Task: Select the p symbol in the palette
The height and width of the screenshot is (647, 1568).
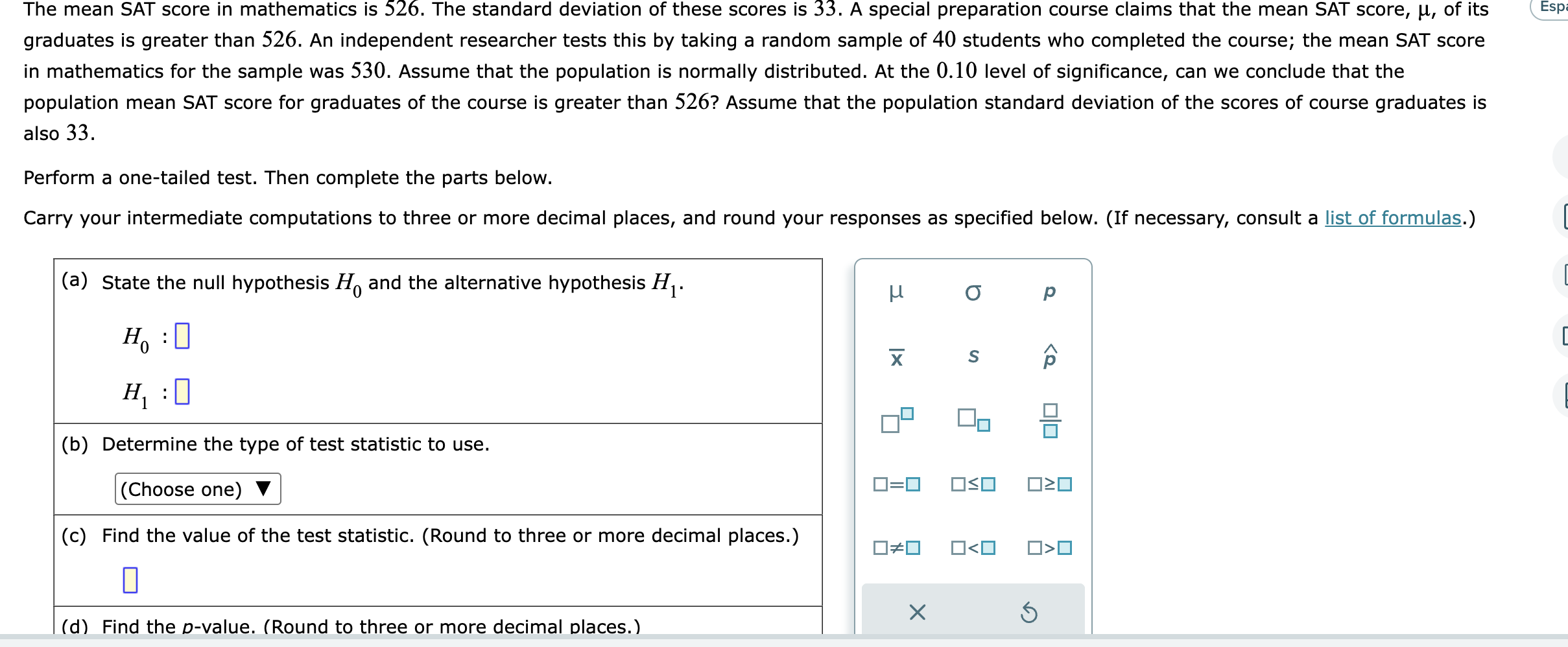Action: point(1049,293)
